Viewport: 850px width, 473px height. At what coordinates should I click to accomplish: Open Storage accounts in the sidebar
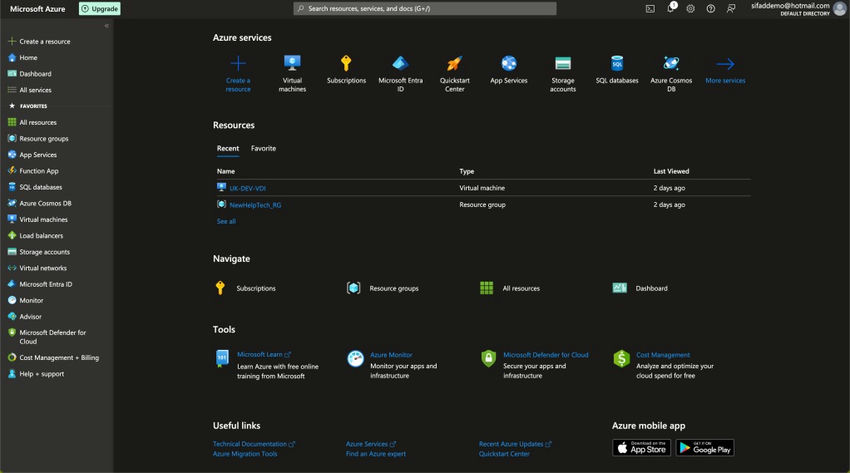coord(44,252)
